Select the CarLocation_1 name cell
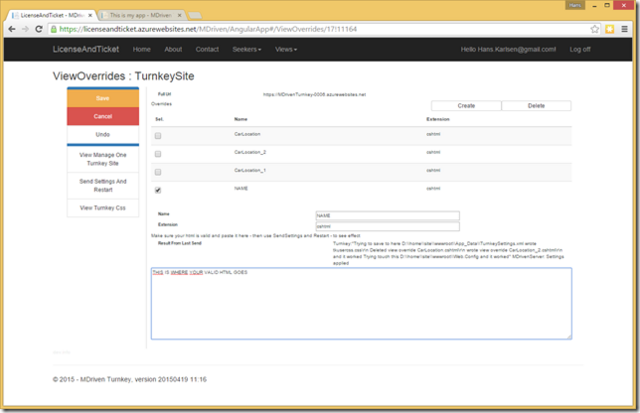640x413 pixels. point(250,170)
